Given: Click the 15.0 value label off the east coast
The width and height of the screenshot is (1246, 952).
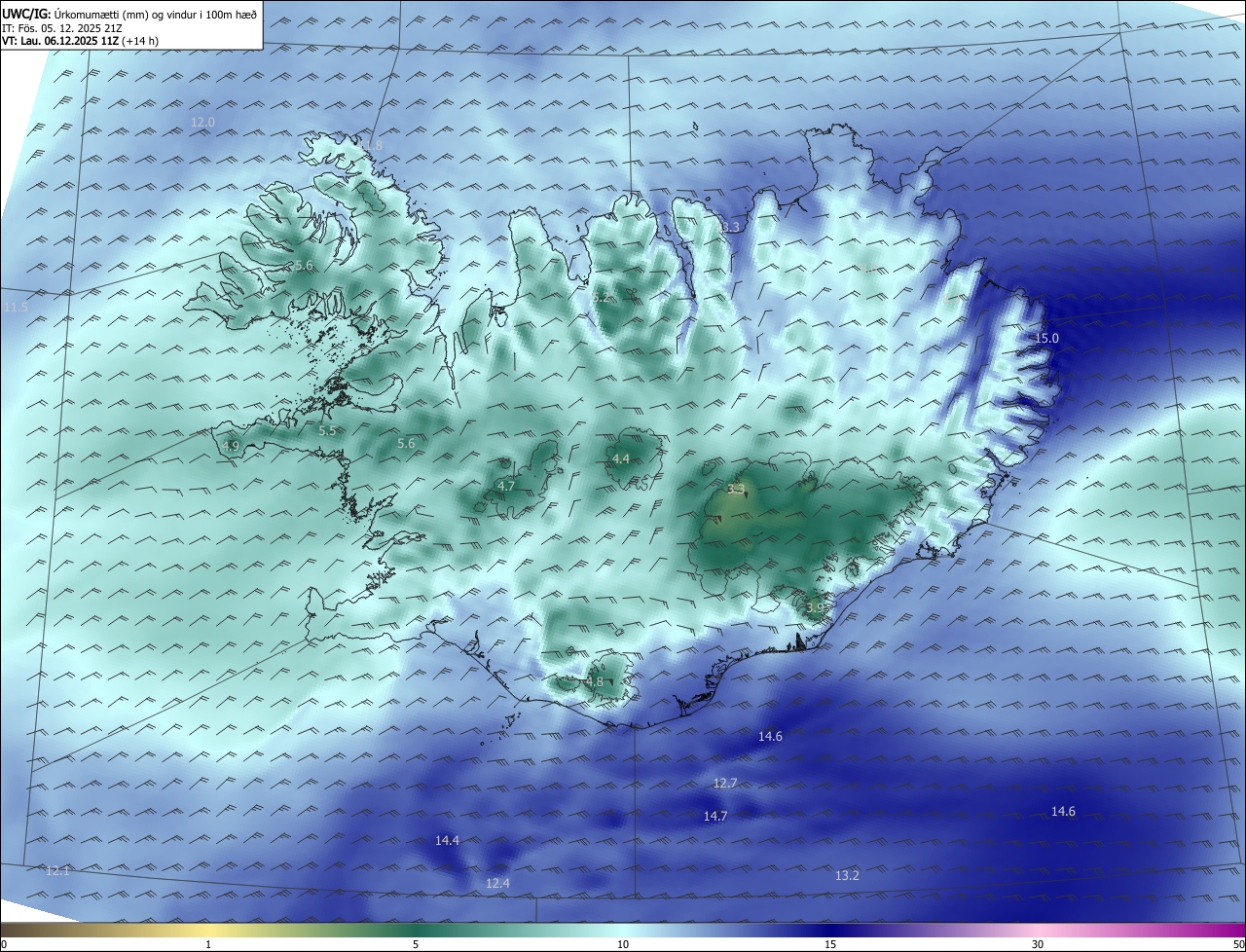Looking at the screenshot, I should pyautogui.click(x=1045, y=338).
